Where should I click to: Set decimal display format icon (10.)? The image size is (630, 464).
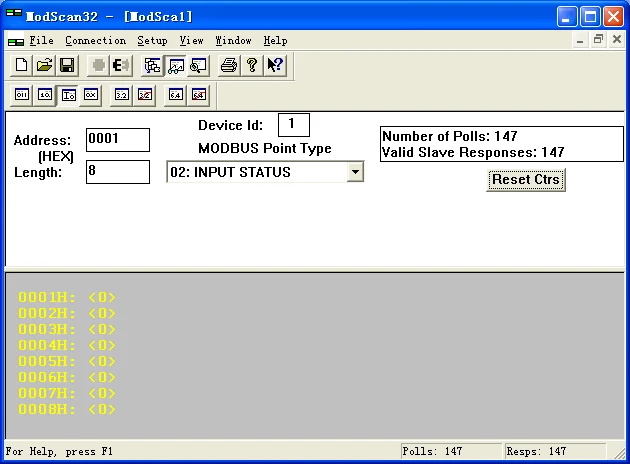[x=45, y=95]
